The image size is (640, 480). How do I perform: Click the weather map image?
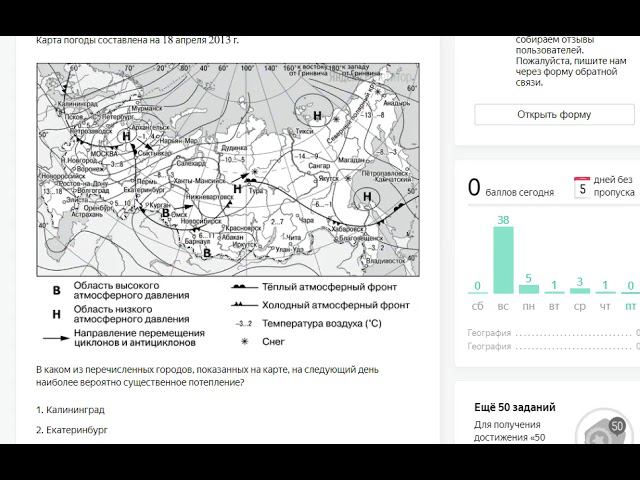pos(228,170)
